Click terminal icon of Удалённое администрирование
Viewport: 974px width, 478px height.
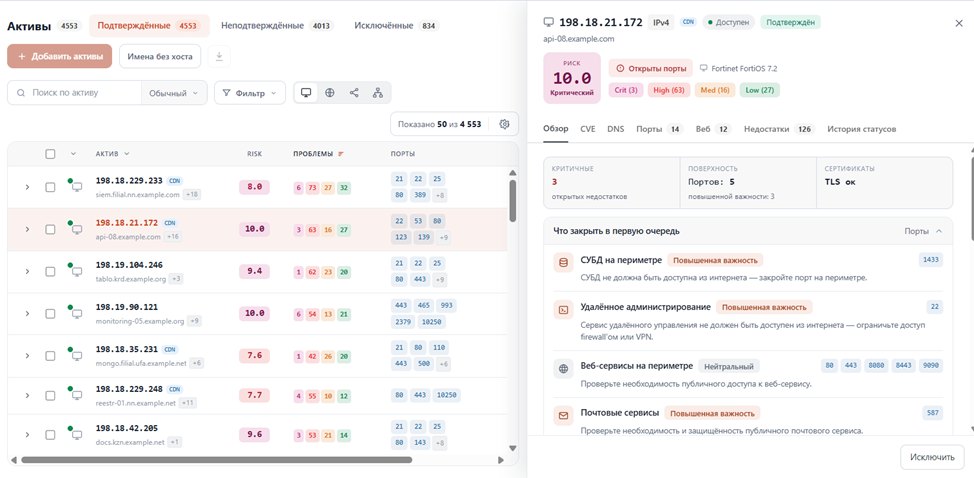(563, 309)
